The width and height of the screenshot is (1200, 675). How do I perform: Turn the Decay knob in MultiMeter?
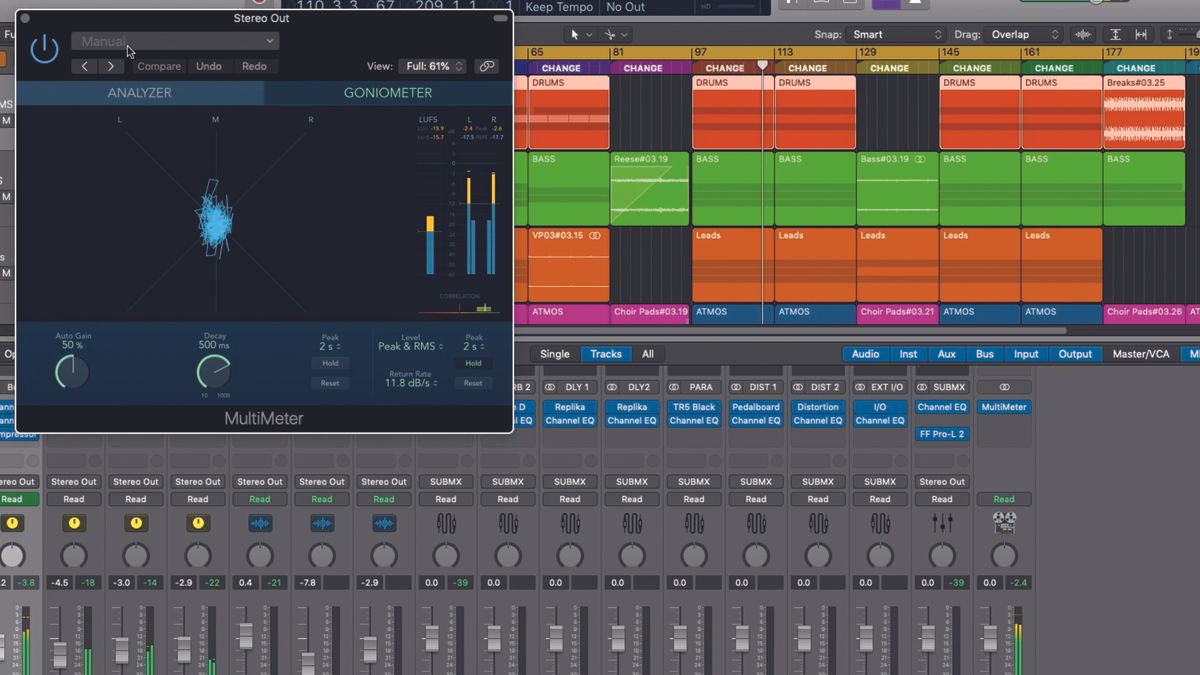point(213,370)
